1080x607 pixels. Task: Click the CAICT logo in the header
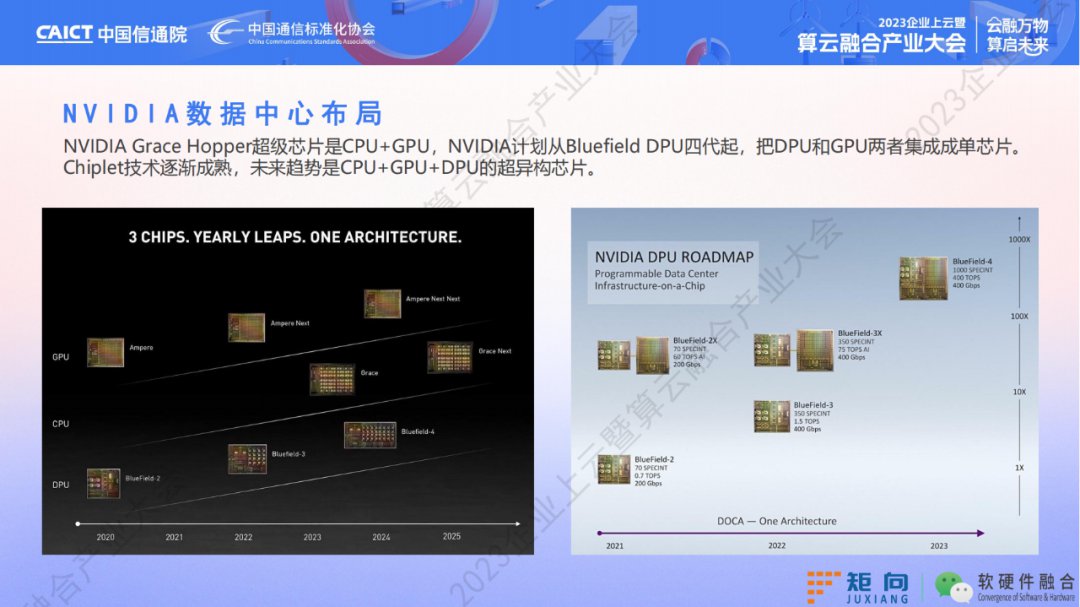point(111,34)
